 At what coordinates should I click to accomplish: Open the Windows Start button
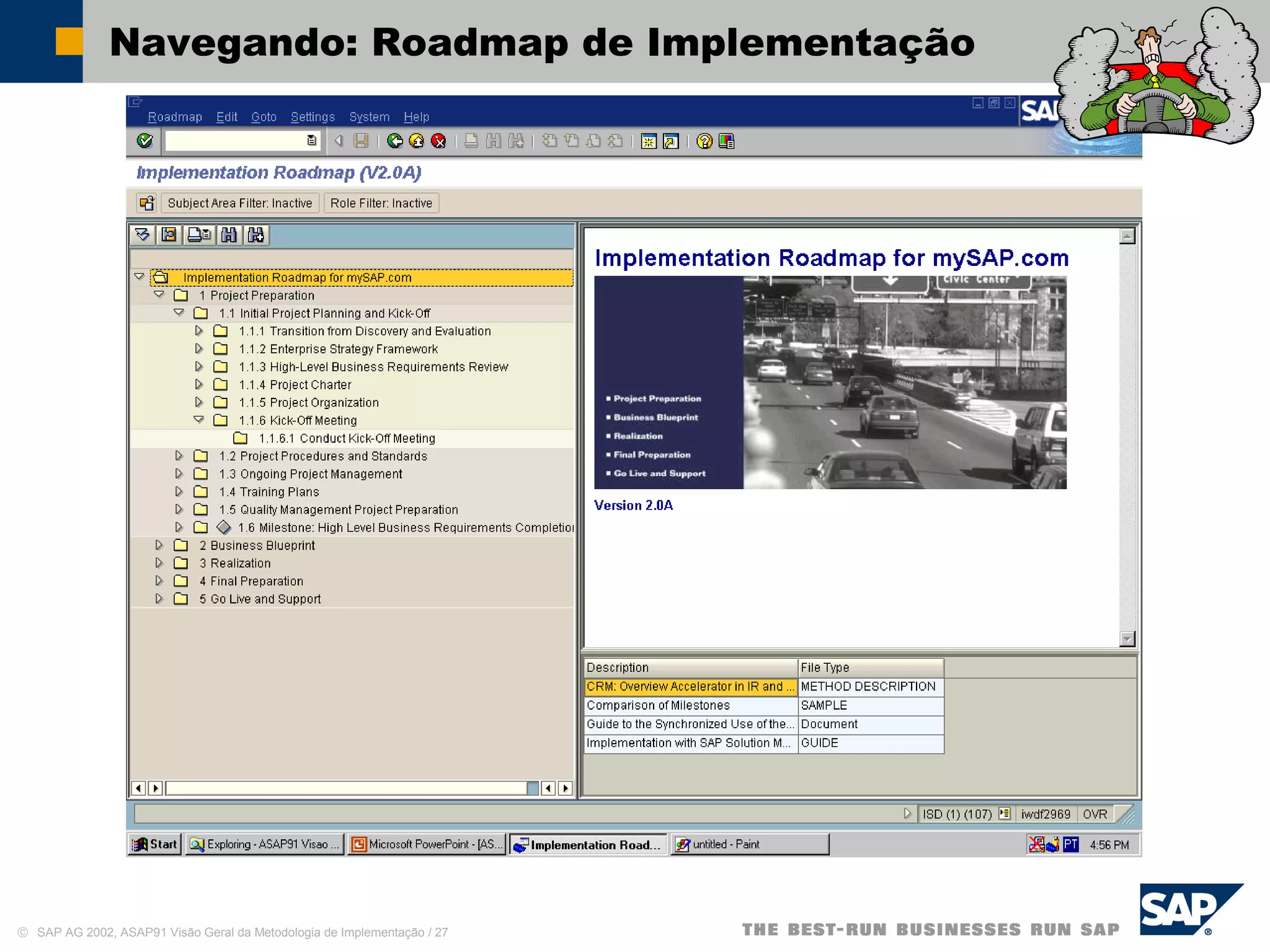click(x=155, y=844)
